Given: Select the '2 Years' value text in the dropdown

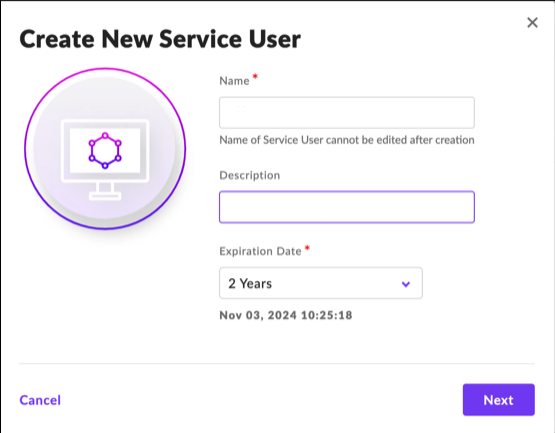Looking at the screenshot, I should (250, 284).
